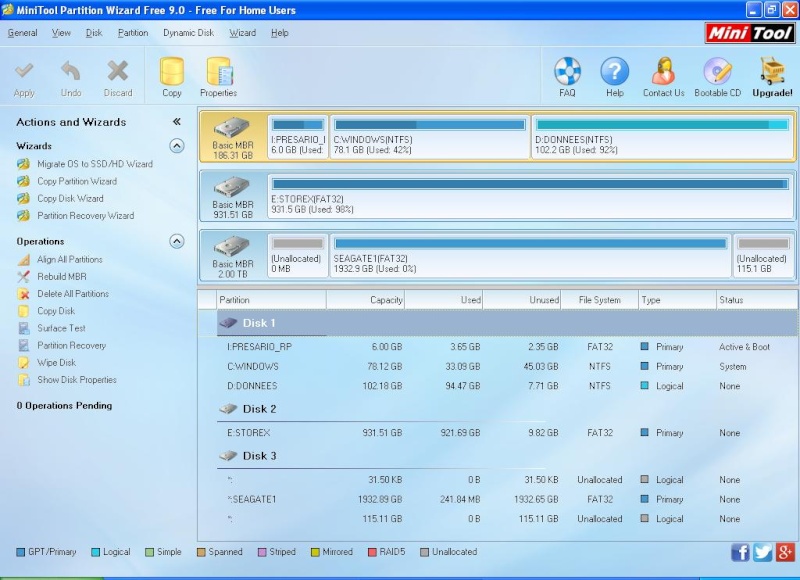Open the Partition Recovery Wizard

point(85,216)
